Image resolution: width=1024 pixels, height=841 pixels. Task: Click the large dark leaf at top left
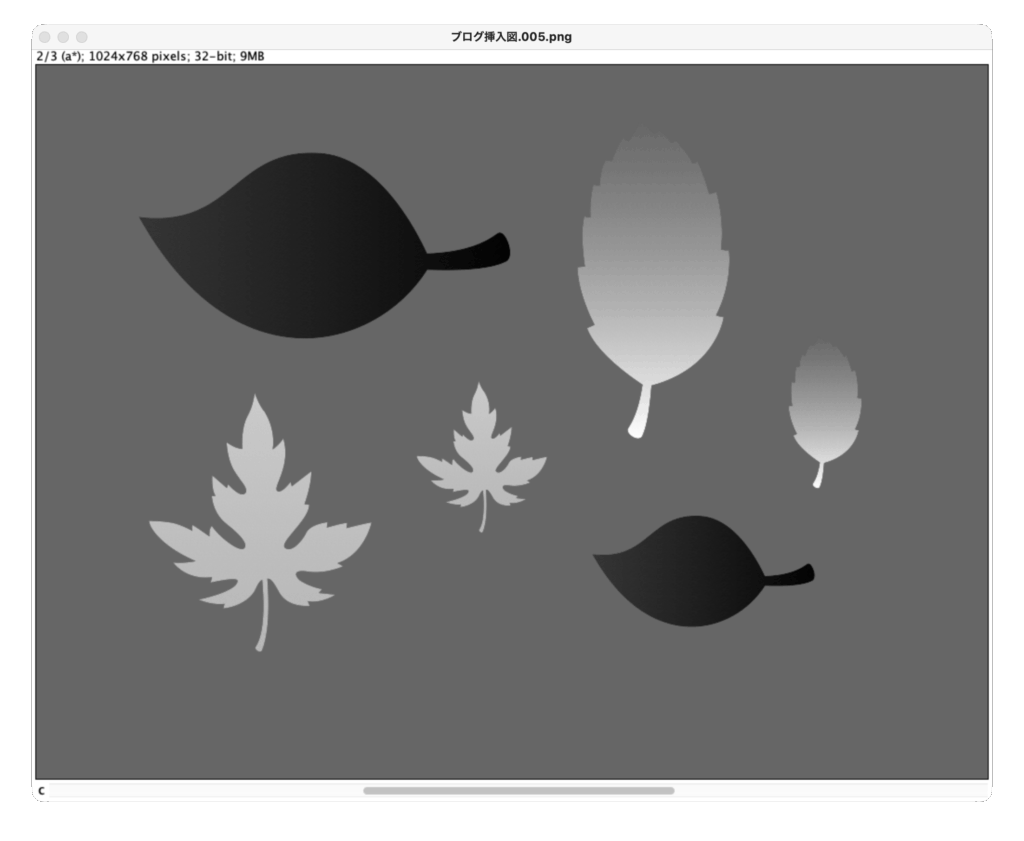[x=290, y=245]
